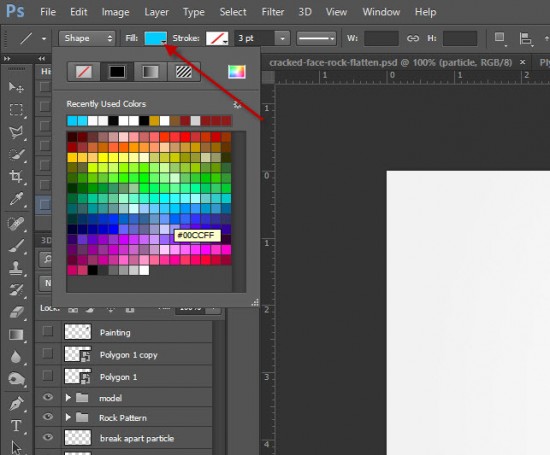550x455 pixels.
Task: Expand the model layer group
Action: (68, 397)
